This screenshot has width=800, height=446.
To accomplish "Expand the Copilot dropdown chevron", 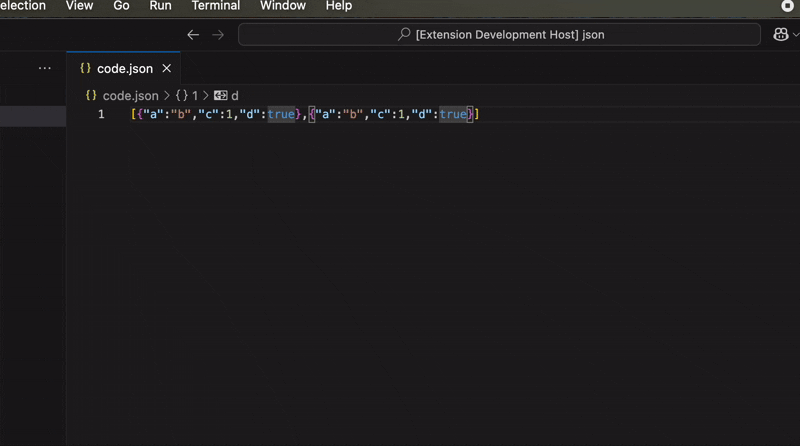I will pyautogui.click(x=795, y=35).
